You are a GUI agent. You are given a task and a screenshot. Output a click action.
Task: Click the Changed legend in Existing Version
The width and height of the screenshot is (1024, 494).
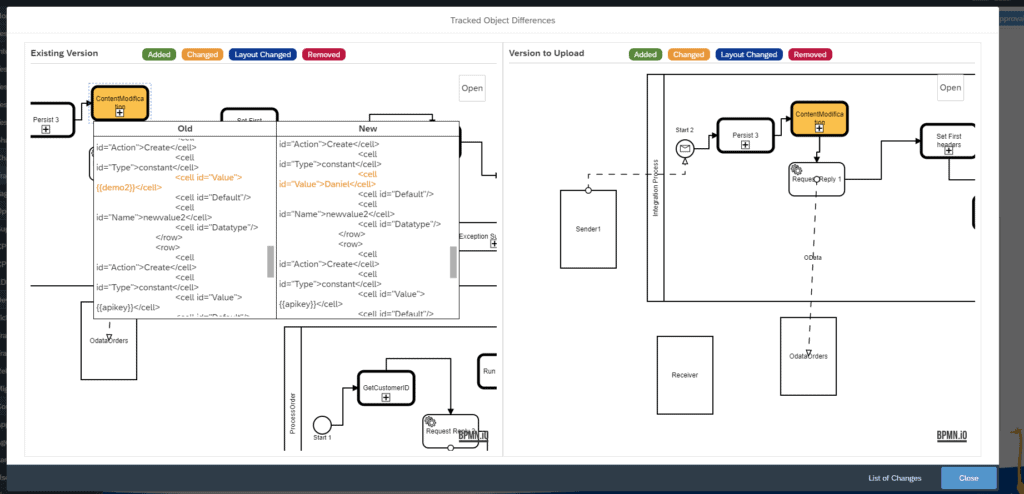click(202, 54)
